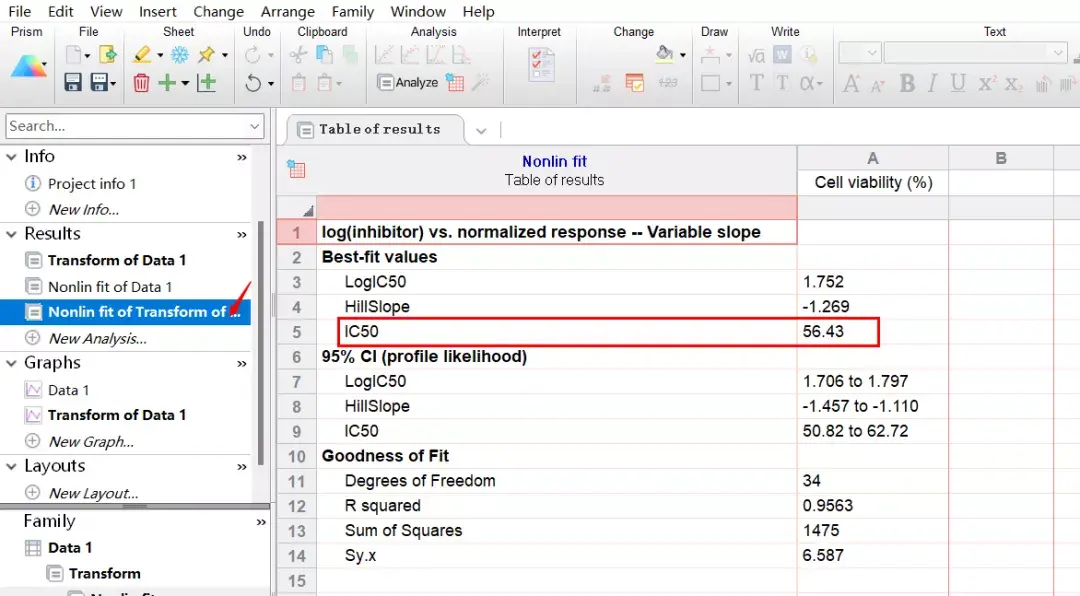Viewport: 1080px width, 596px height.
Task: Select Nonlin fit of Data 1
Action: coord(110,287)
